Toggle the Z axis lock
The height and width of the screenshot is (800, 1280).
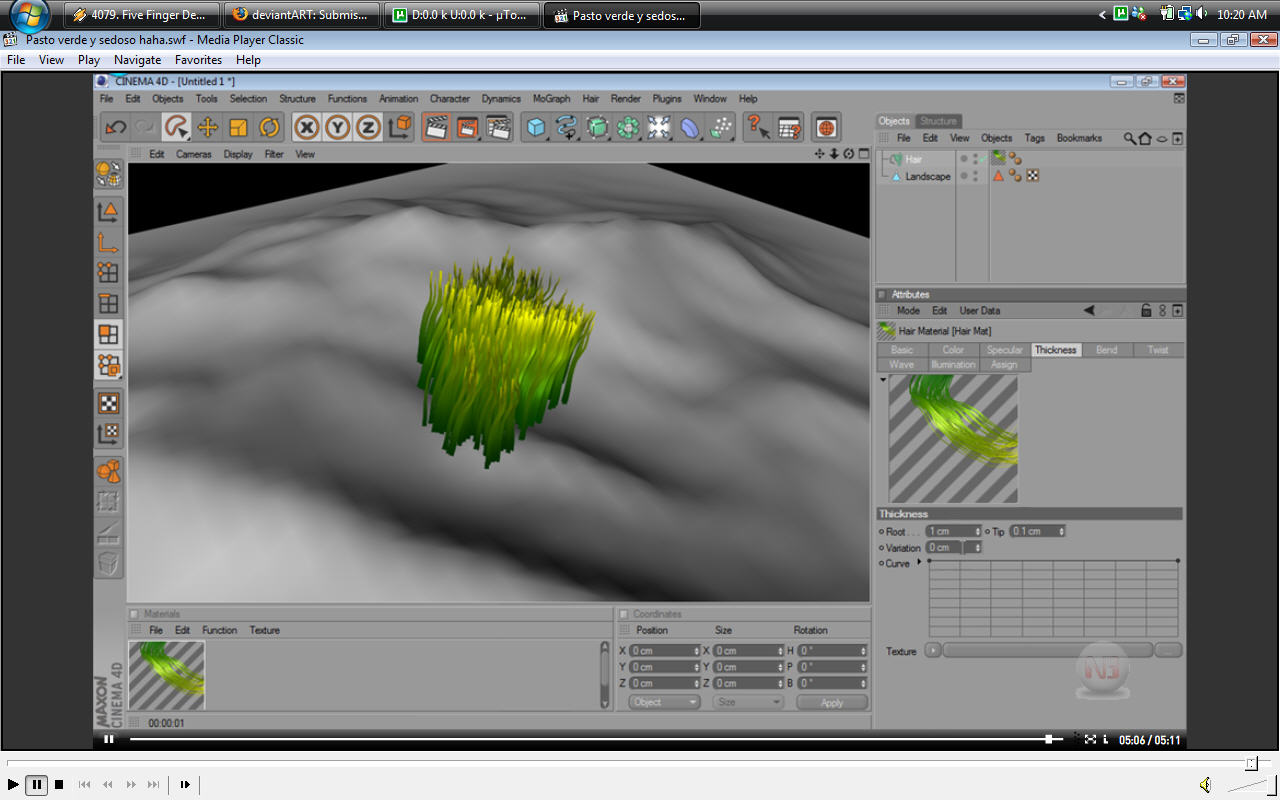[x=368, y=127]
